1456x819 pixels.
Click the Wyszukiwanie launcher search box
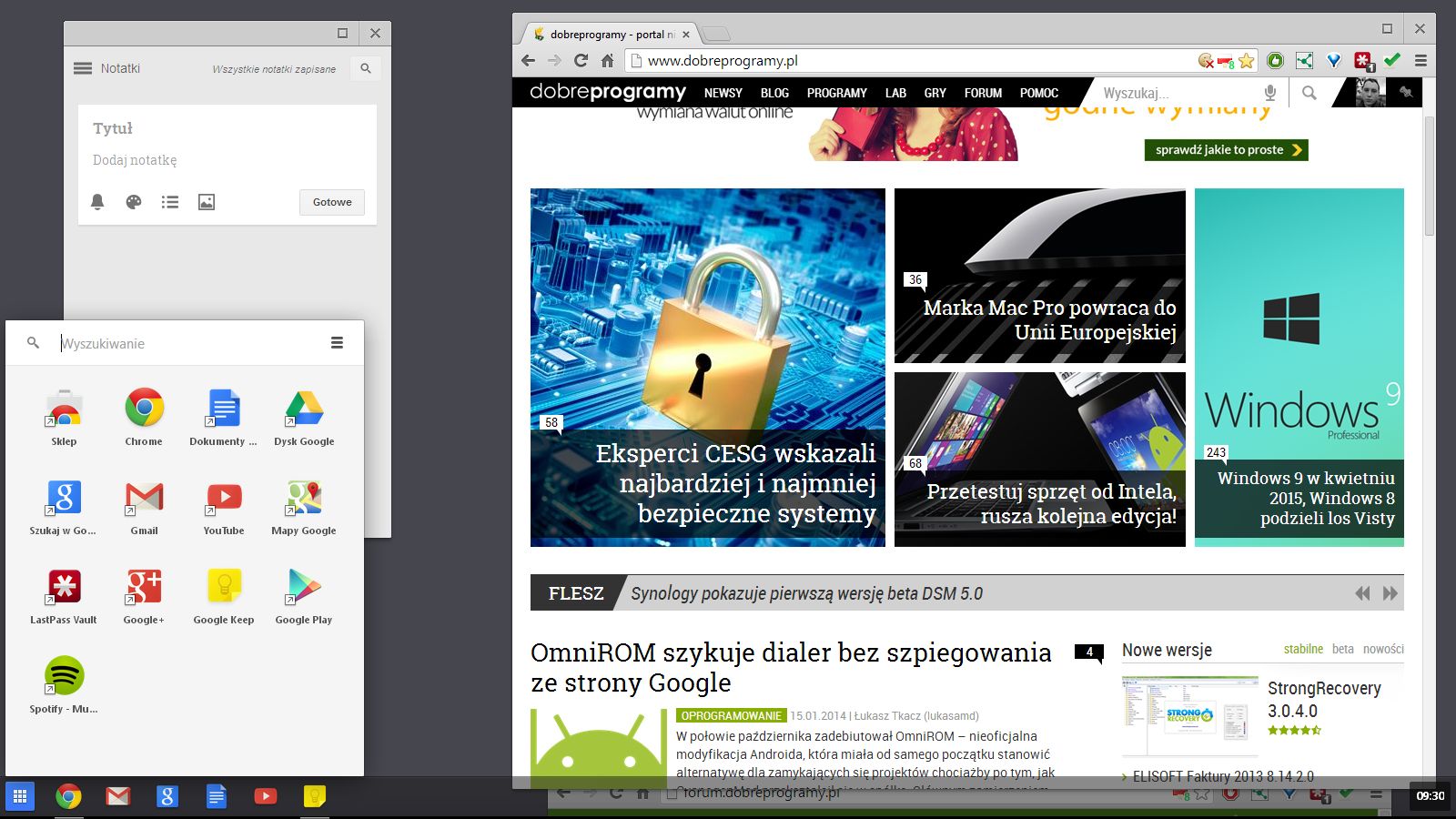tap(187, 343)
